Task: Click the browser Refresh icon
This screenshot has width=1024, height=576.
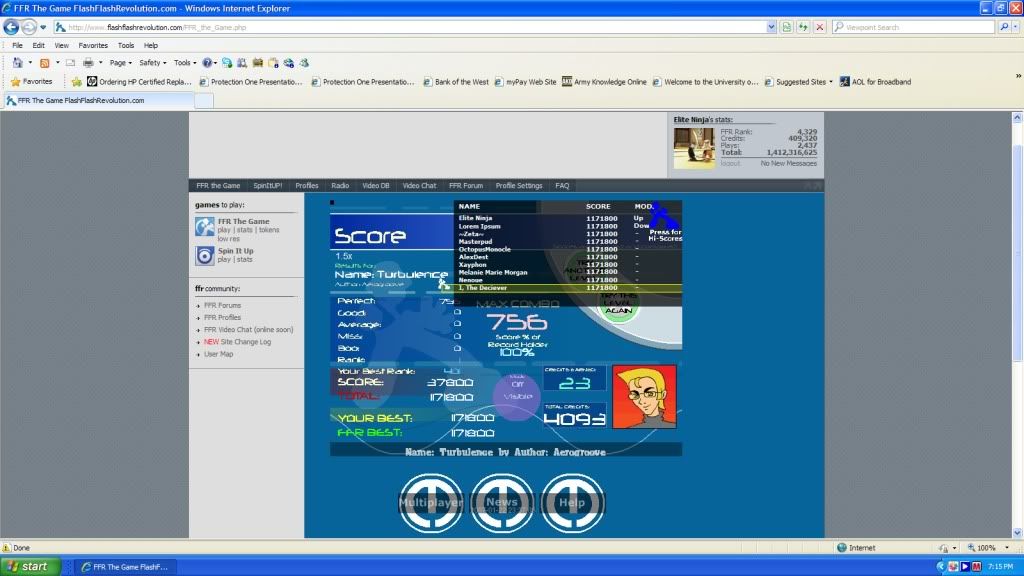Action: (803, 27)
